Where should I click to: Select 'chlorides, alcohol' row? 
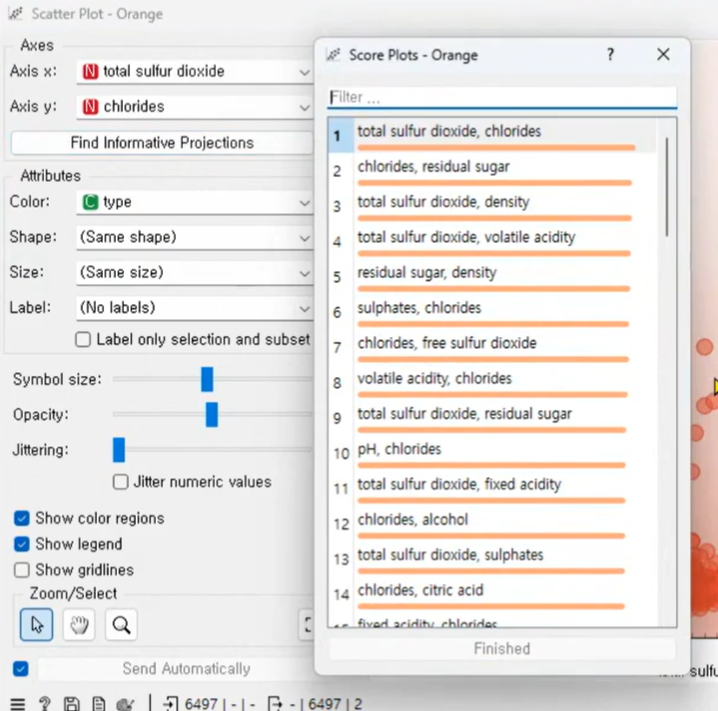[x=492, y=523]
